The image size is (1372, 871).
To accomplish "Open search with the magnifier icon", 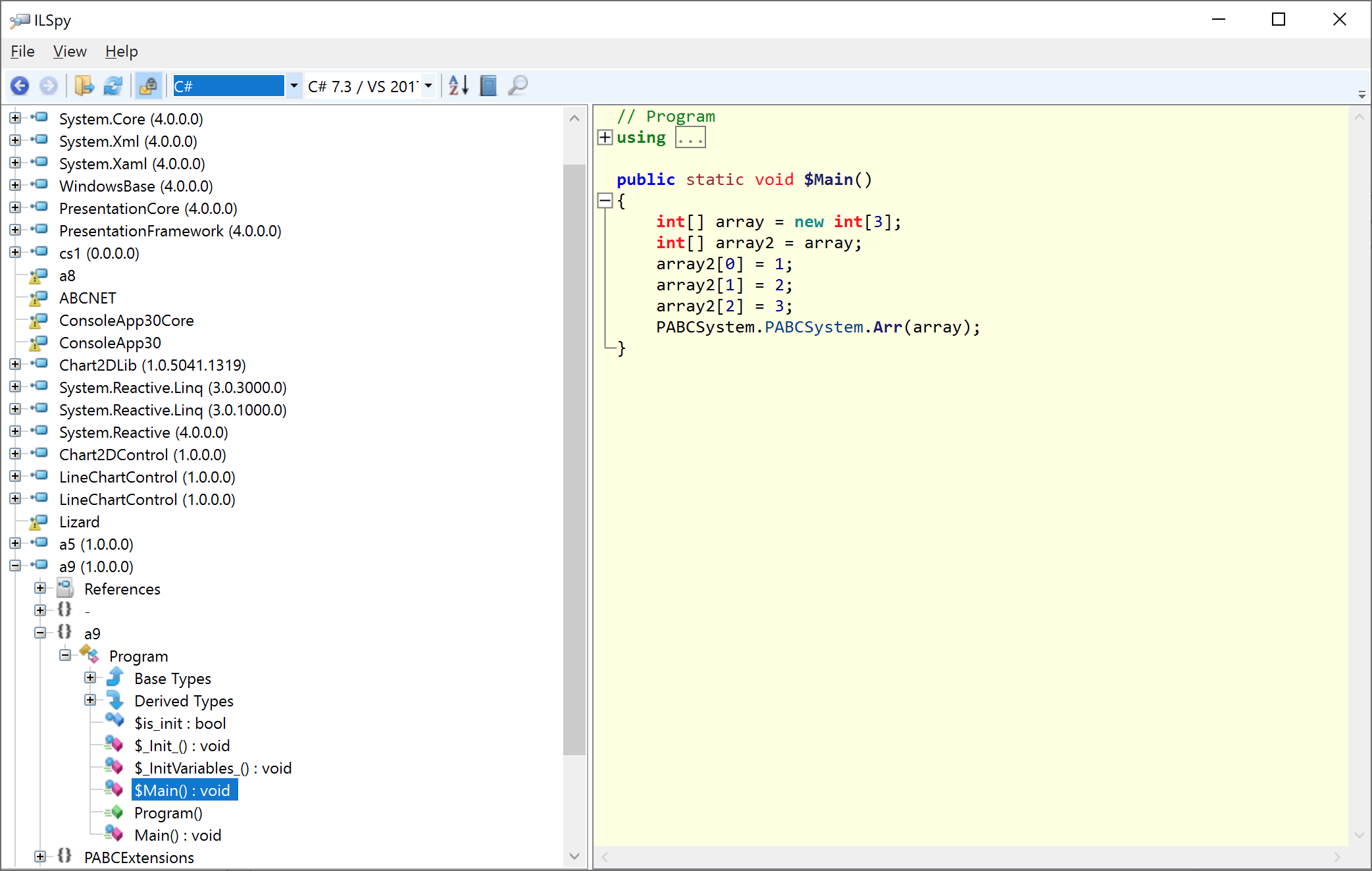I will 519,86.
